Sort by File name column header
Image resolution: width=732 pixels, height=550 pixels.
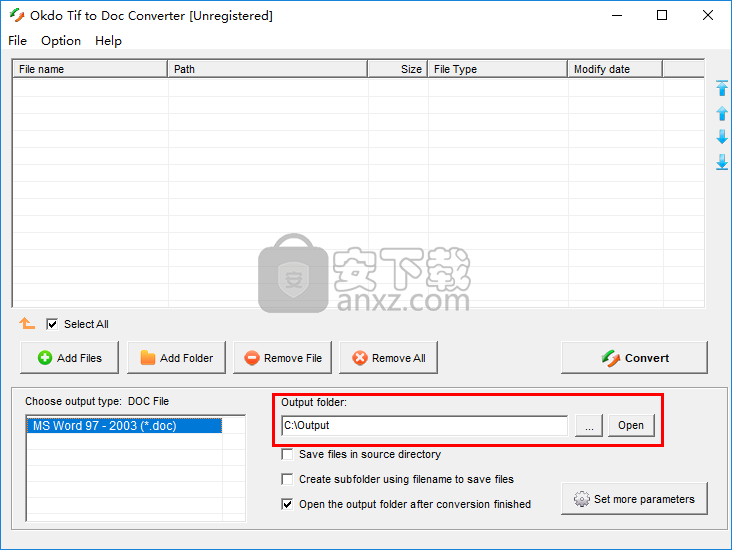[90, 69]
